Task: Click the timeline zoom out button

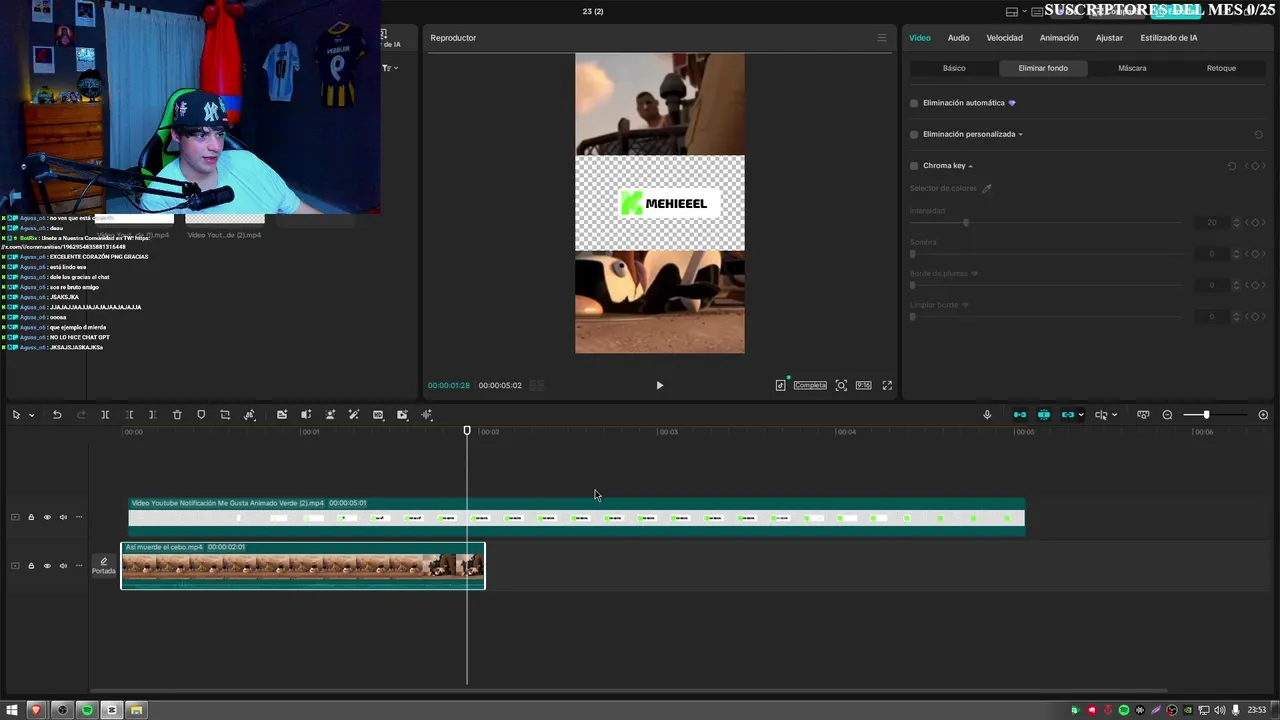Action: point(1167,415)
